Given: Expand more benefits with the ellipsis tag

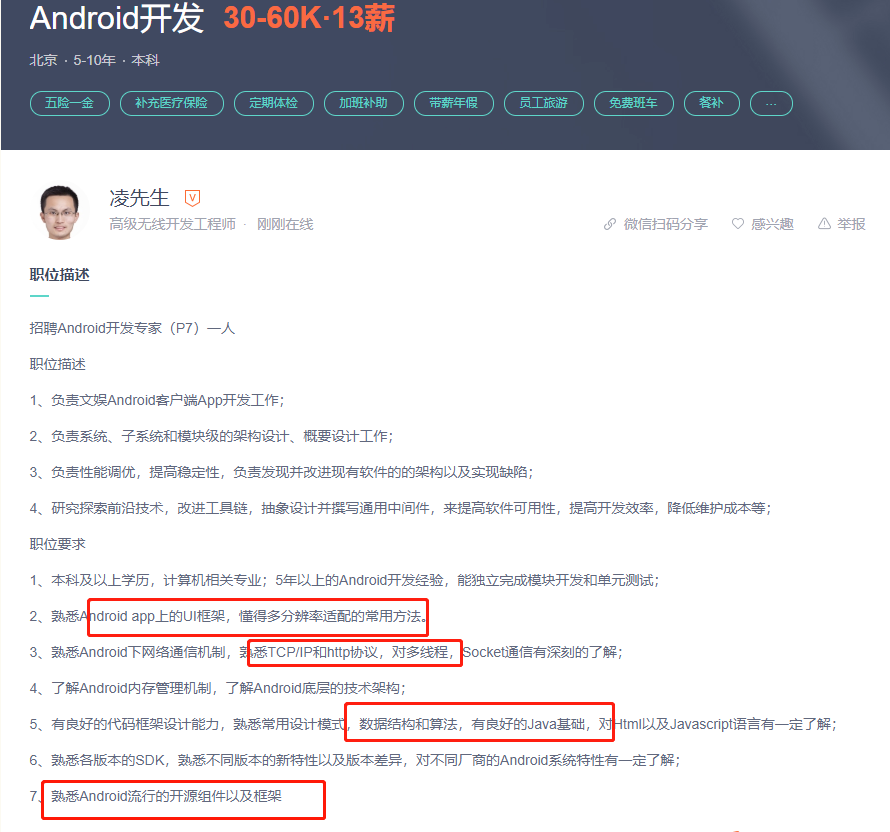Looking at the screenshot, I should tap(771, 103).
